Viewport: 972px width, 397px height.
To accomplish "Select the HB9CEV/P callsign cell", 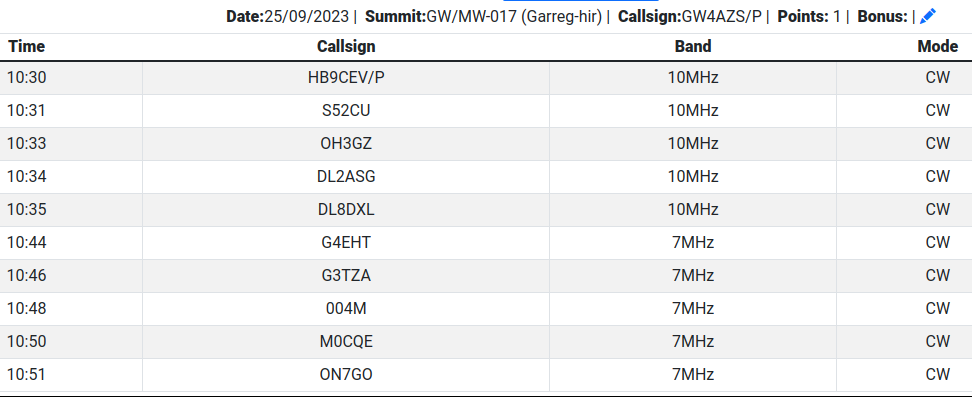I will pyautogui.click(x=346, y=78).
